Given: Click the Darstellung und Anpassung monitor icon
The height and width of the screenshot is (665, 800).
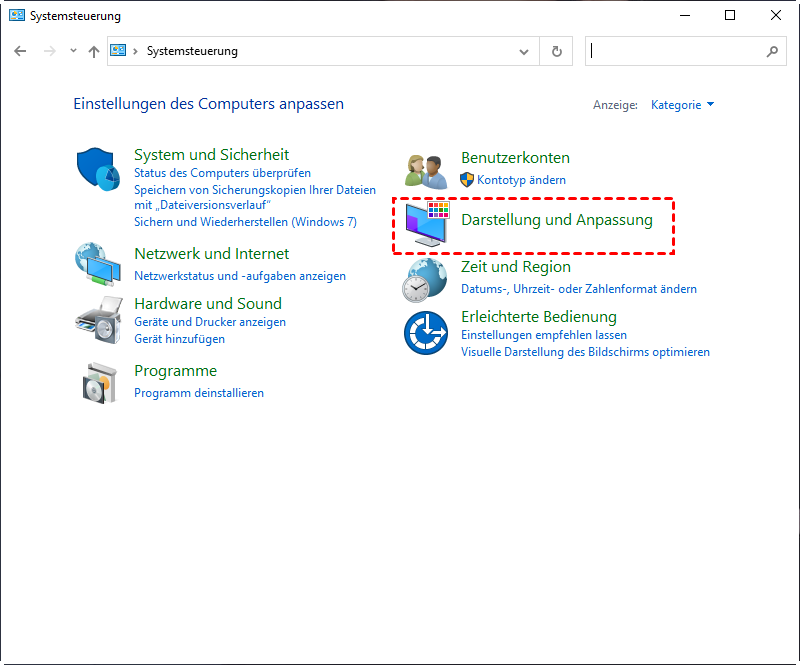Looking at the screenshot, I should 428,224.
